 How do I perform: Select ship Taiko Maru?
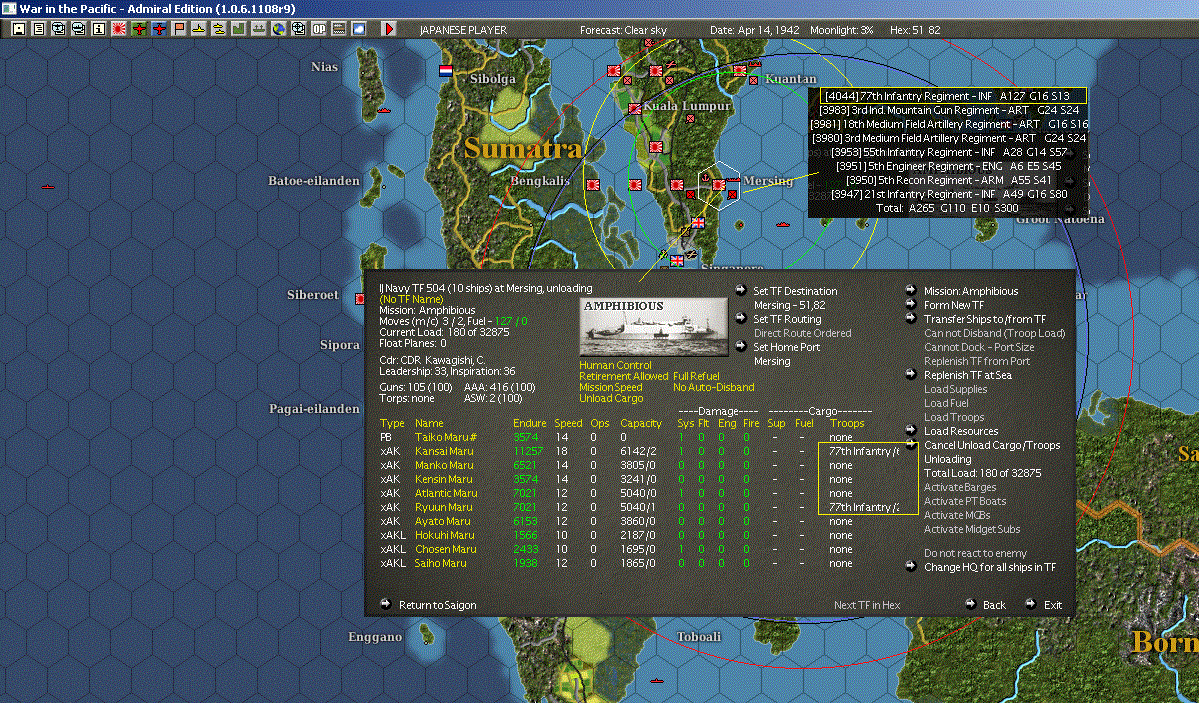tap(446, 437)
